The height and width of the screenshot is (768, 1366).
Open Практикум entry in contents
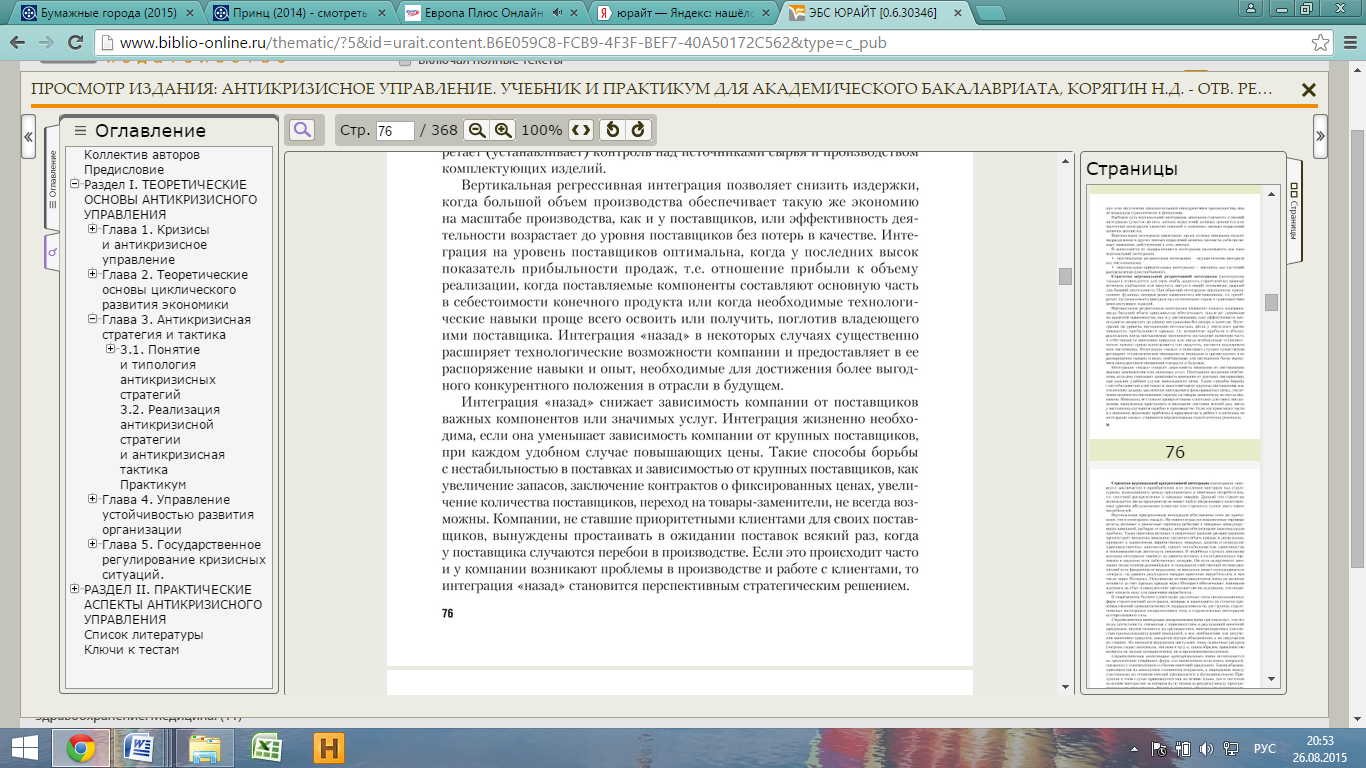pyautogui.click(x=153, y=485)
